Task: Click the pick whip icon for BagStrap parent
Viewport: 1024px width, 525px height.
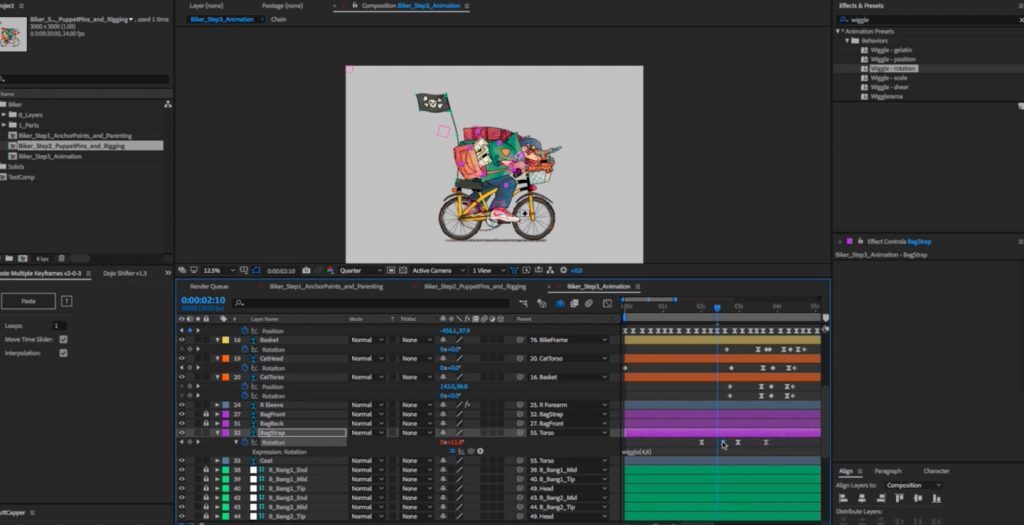Action: point(520,433)
